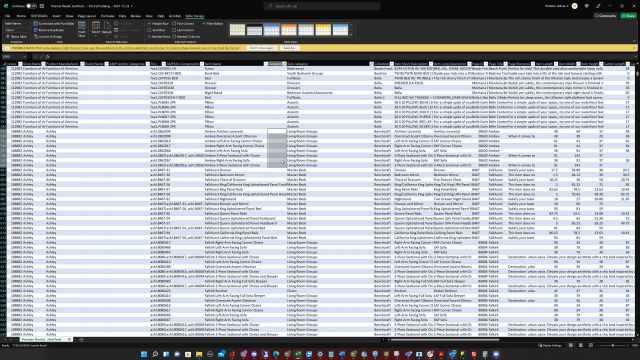Click Save As in warning bar
Screen dimensions: 640x360
(x=289, y=48)
